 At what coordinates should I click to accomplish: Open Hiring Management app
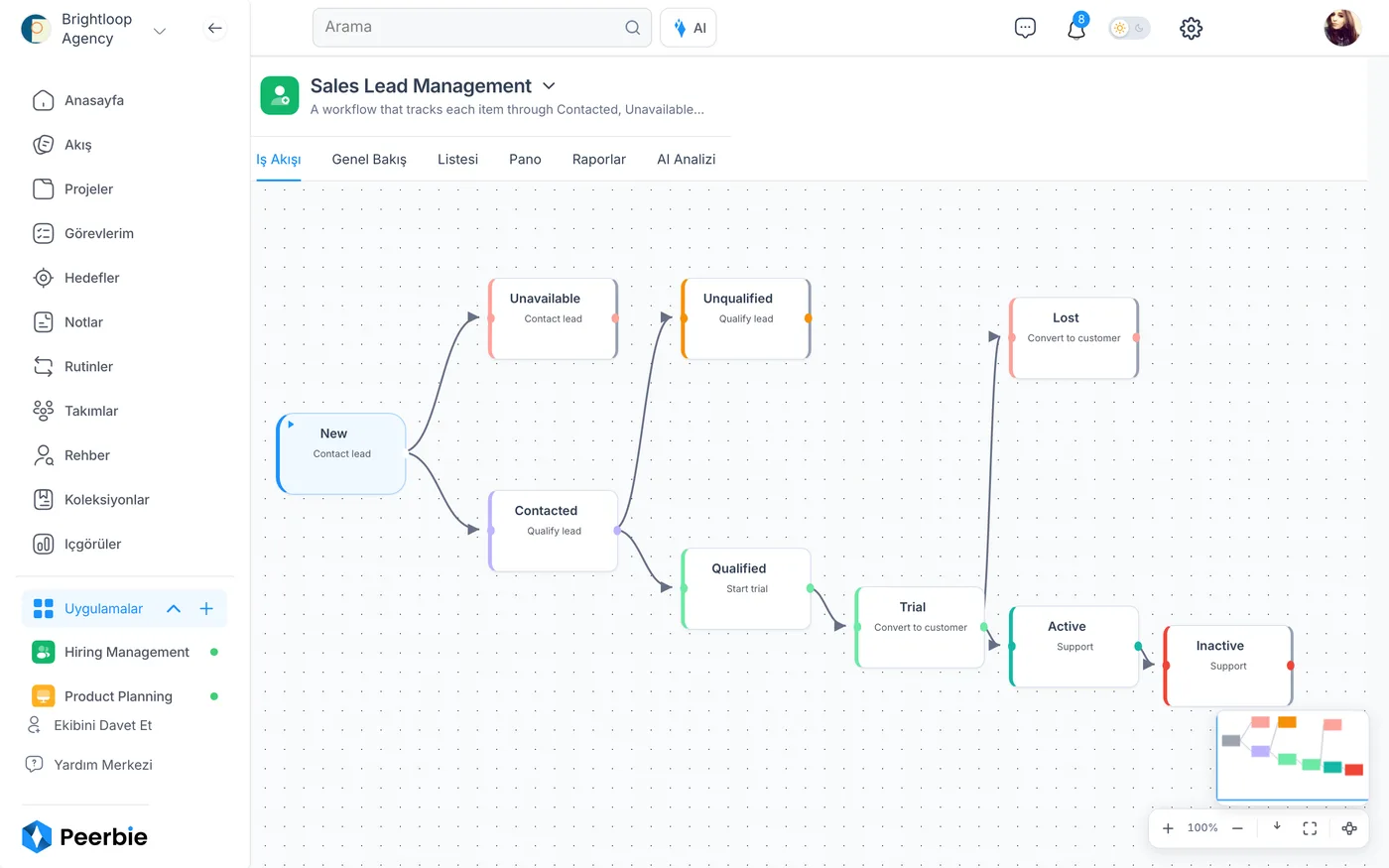click(124, 652)
